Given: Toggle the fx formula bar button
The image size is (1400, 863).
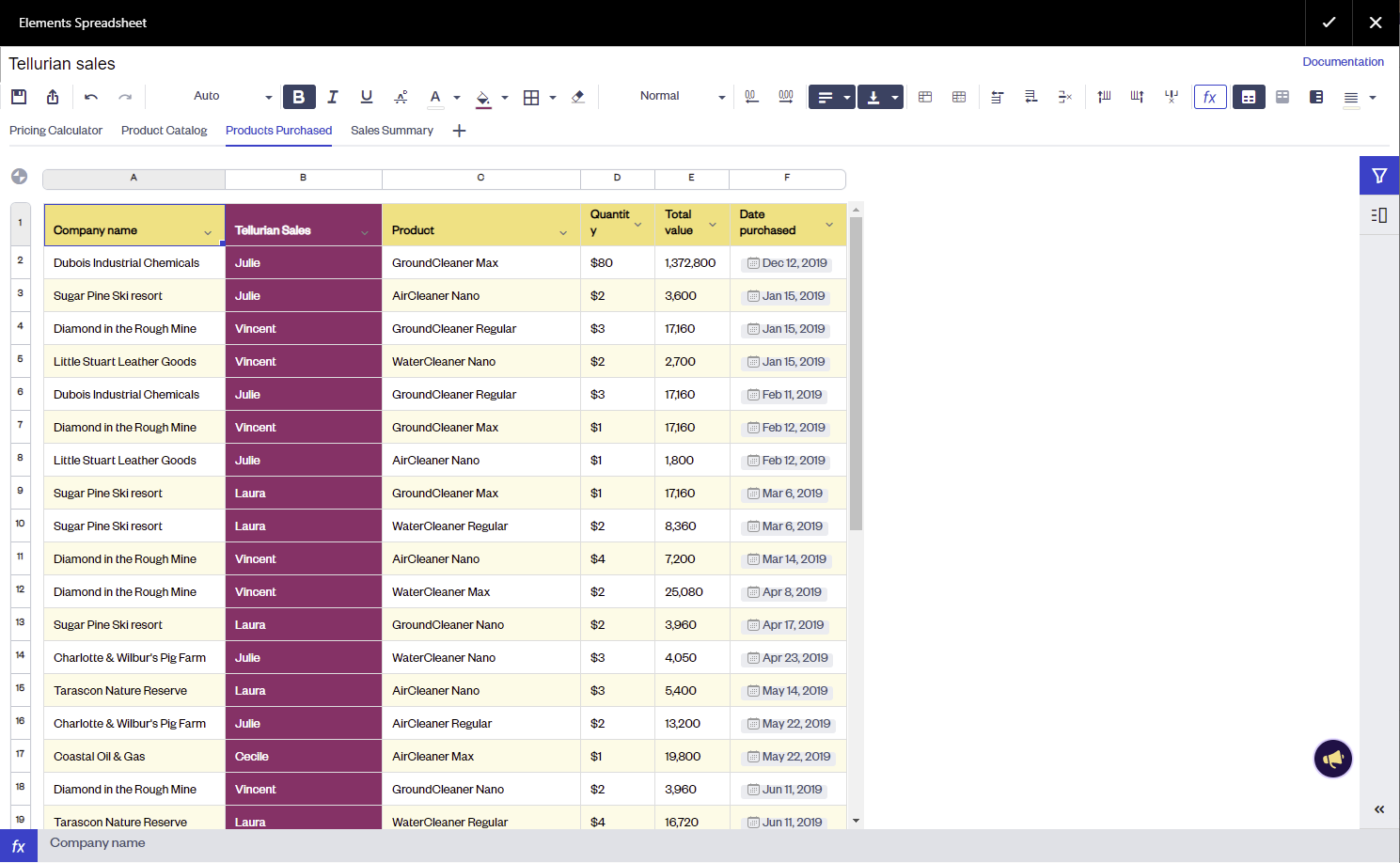Looking at the screenshot, I should (1209, 97).
